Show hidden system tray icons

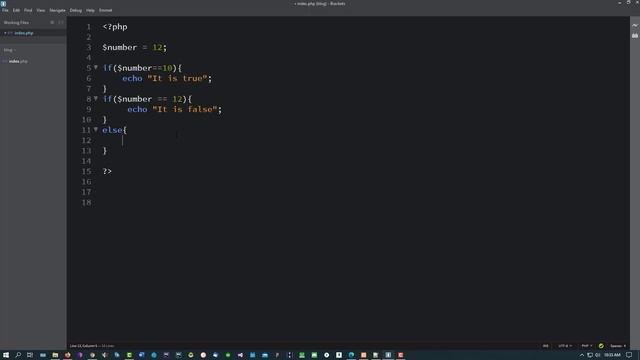[x=582, y=355]
